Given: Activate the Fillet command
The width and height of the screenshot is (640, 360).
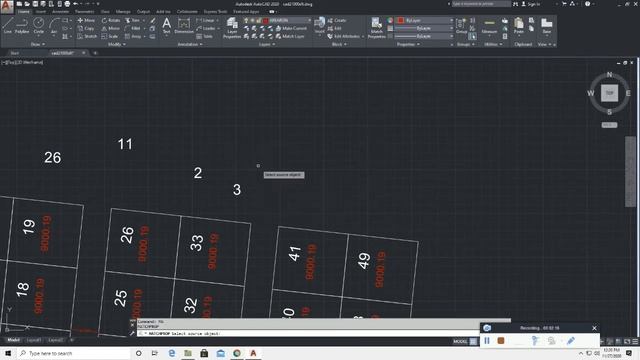Looking at the screenshot, I should coord(132,28).
